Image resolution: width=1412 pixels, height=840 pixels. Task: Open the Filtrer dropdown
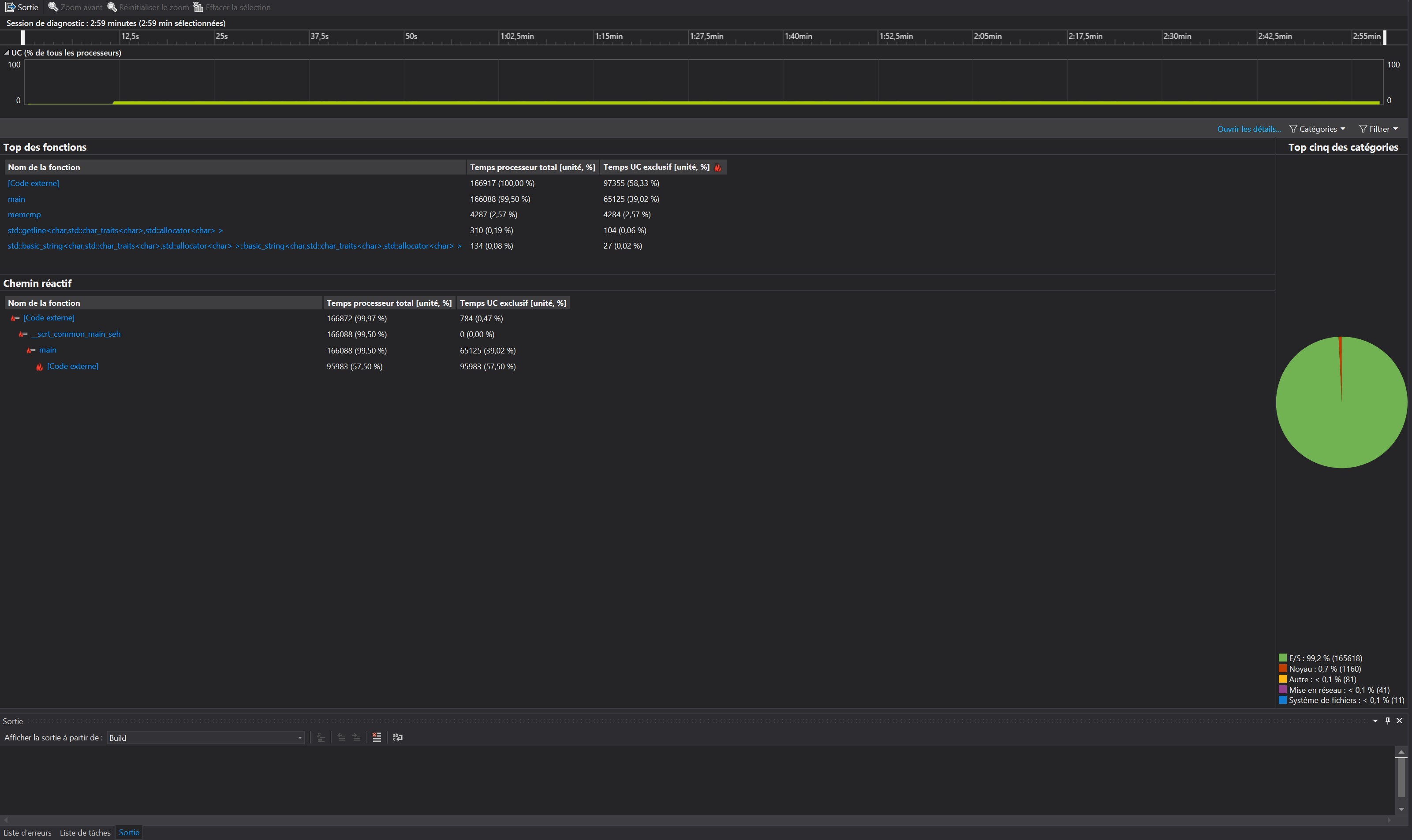point(1378,129)
